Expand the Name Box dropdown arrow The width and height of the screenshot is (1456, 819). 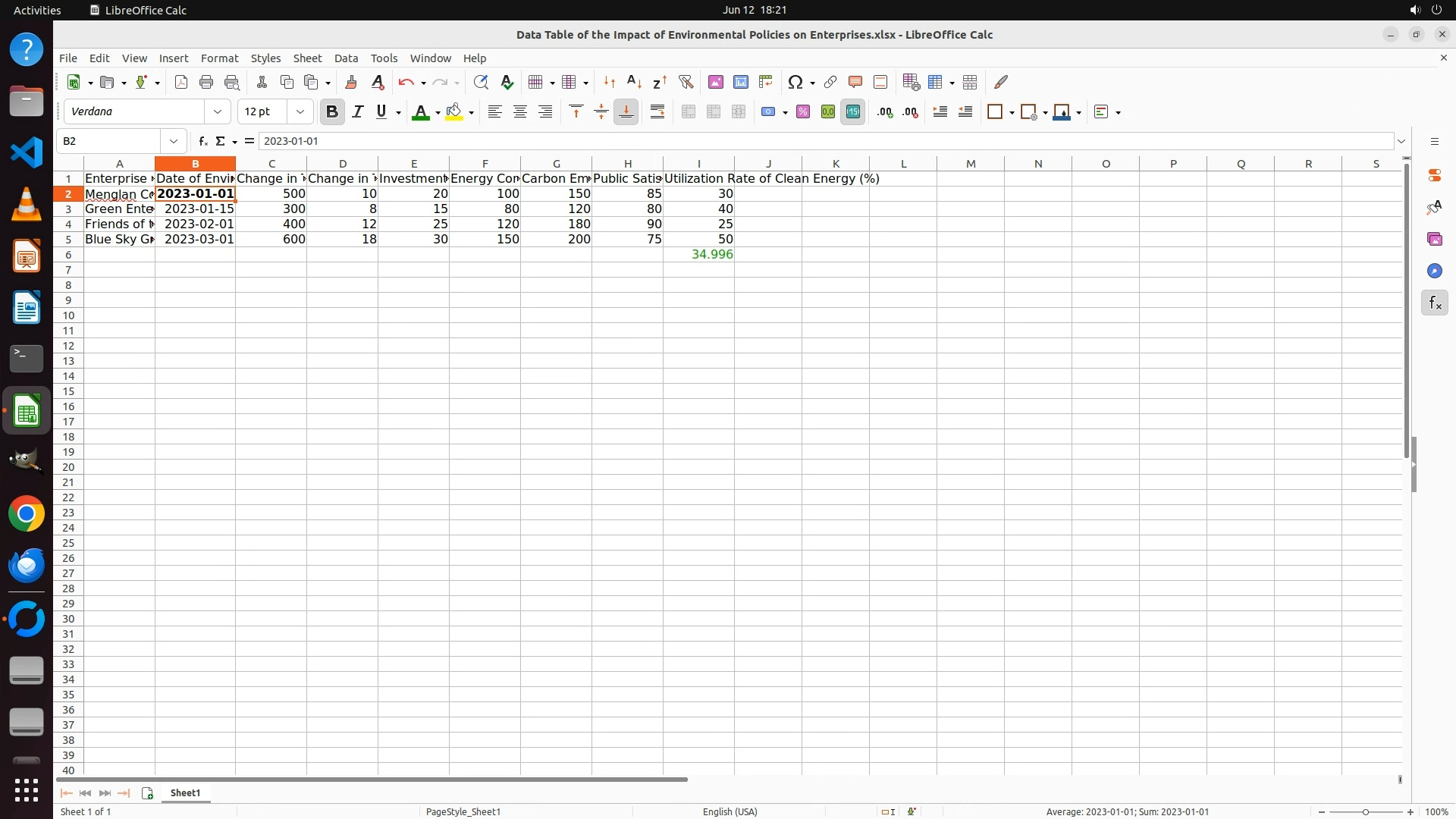click(x=174, y=141)
